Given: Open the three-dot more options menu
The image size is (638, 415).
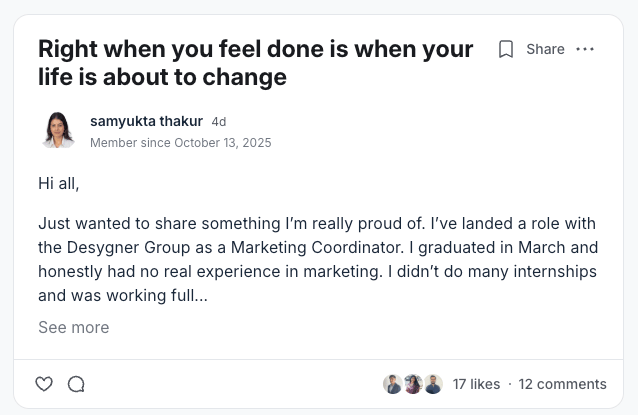Looking at the screenshot, I should (x=586, y=49).
